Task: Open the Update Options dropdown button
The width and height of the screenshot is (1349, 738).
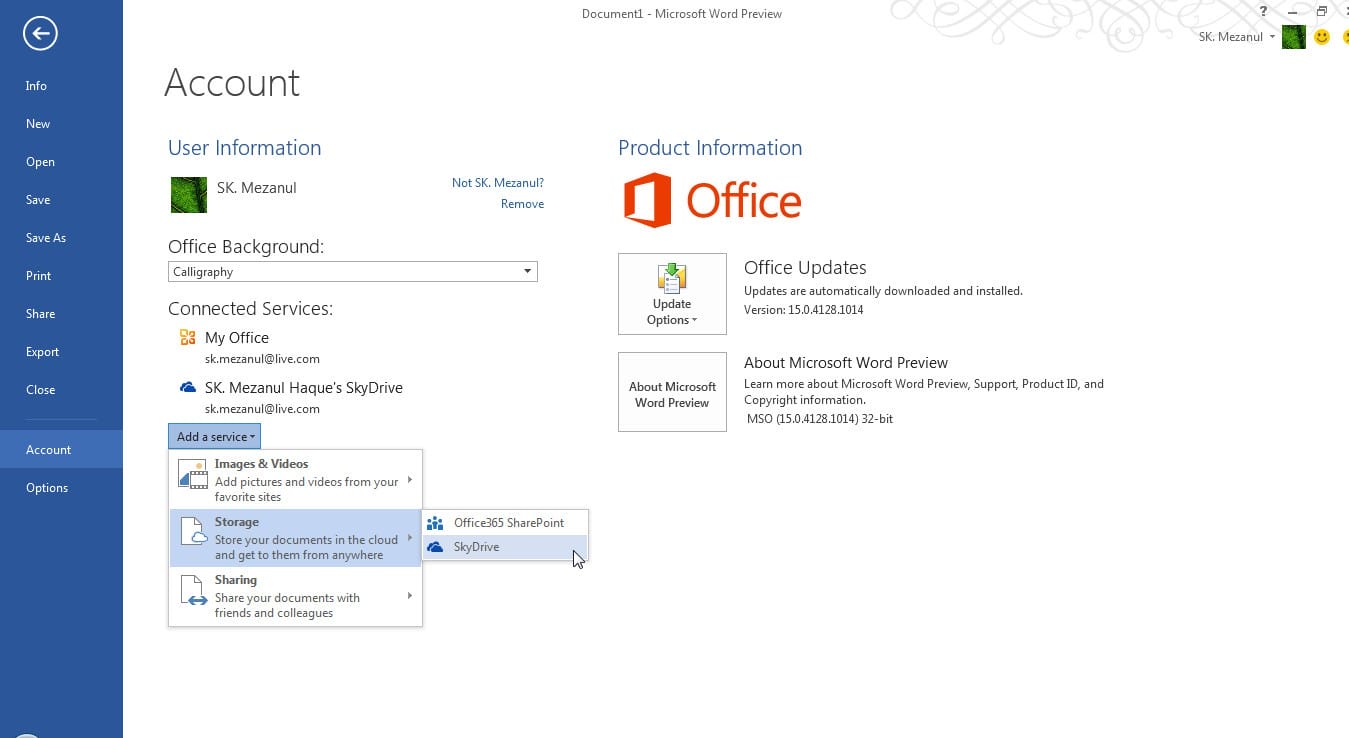Action: (672, 293)
